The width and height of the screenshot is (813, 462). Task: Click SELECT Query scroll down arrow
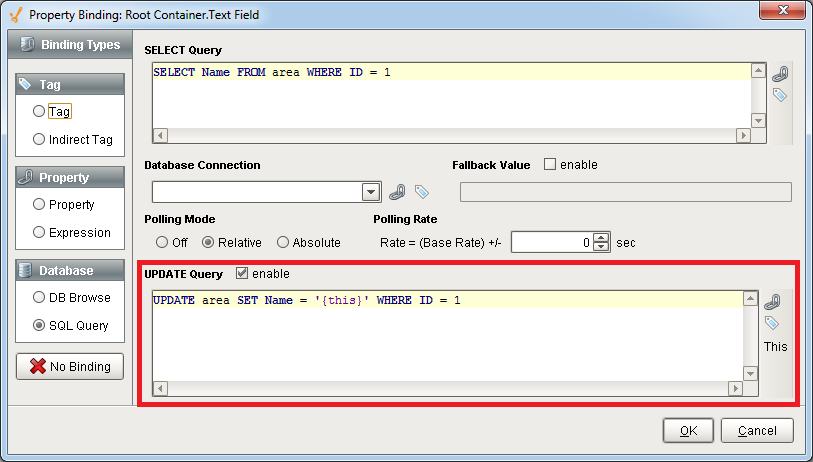(x=759, y=121)
